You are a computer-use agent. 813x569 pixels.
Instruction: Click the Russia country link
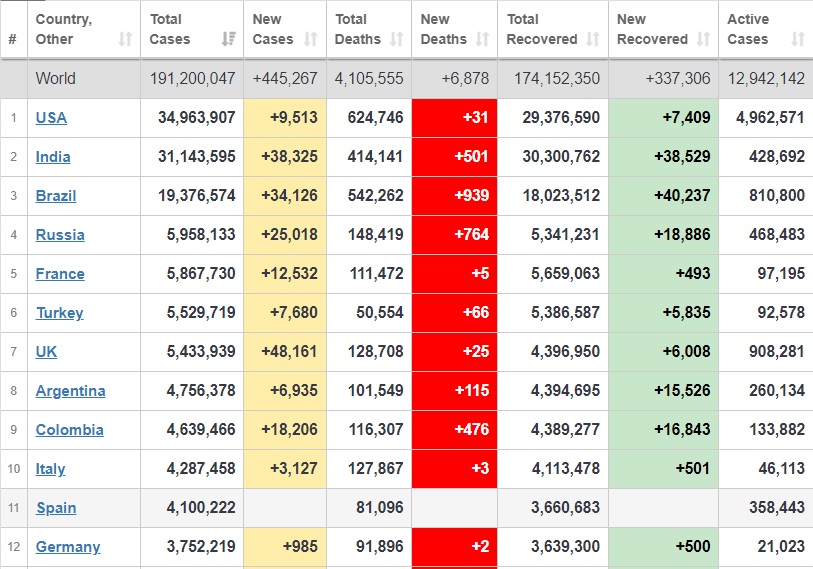pos(60,235)
